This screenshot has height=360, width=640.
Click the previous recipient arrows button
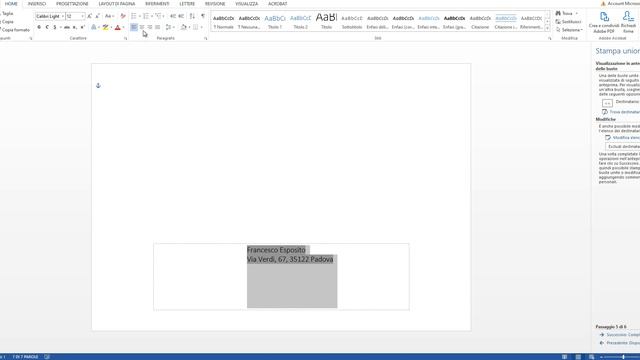click(x=607, y=103)
